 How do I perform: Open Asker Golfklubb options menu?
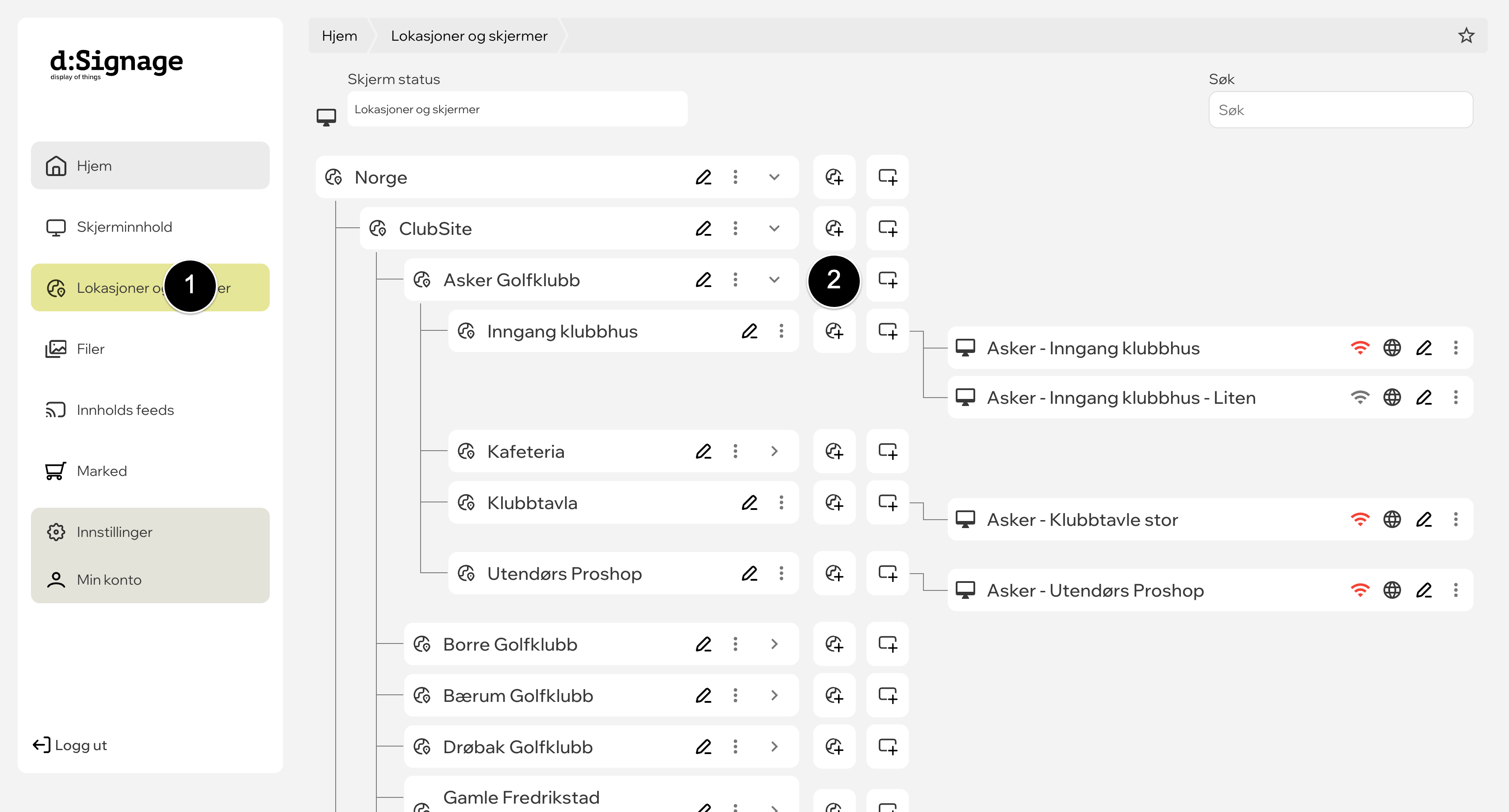coord(735,280)
